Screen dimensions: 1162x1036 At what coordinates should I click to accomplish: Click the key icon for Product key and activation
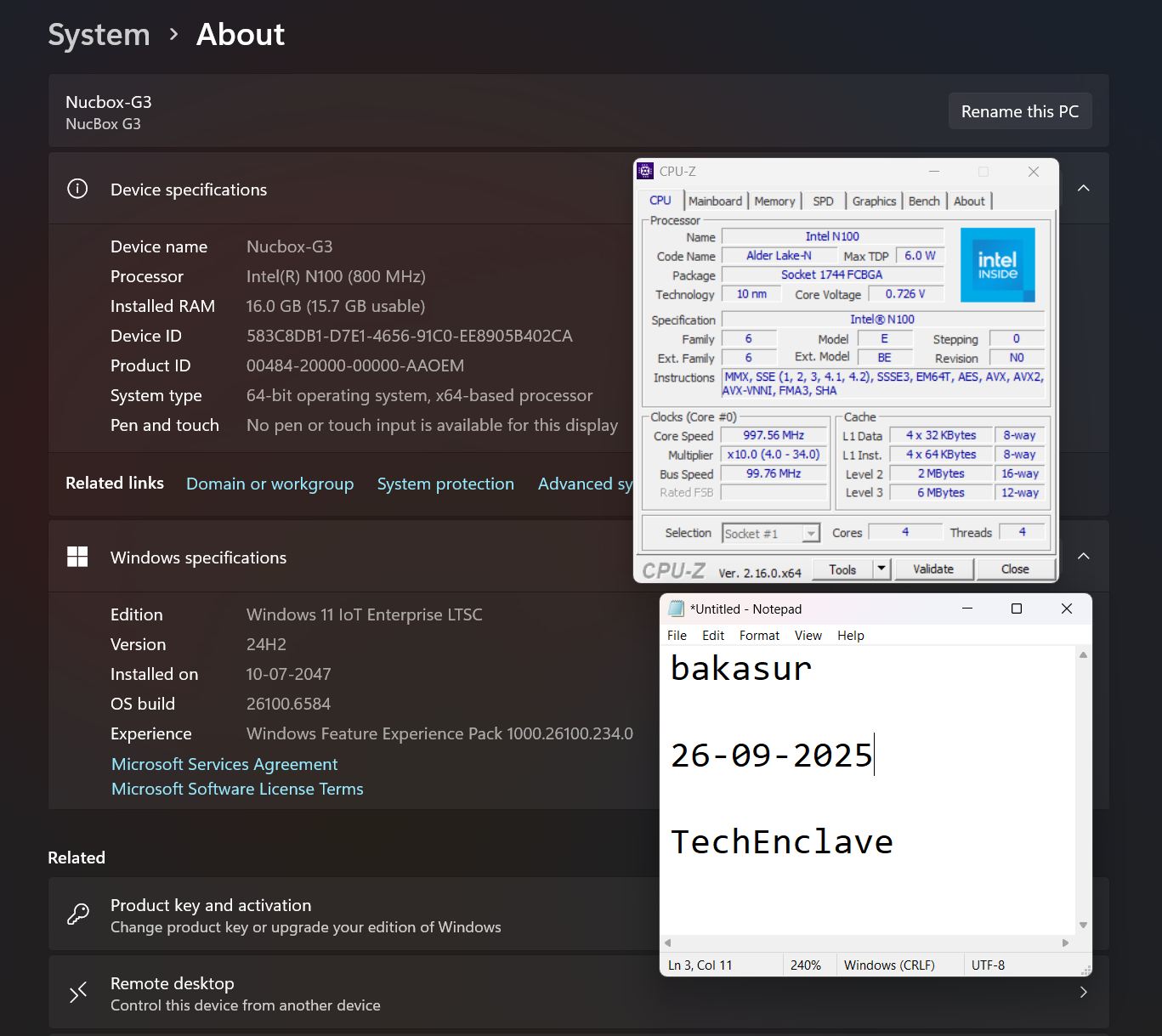78,914
